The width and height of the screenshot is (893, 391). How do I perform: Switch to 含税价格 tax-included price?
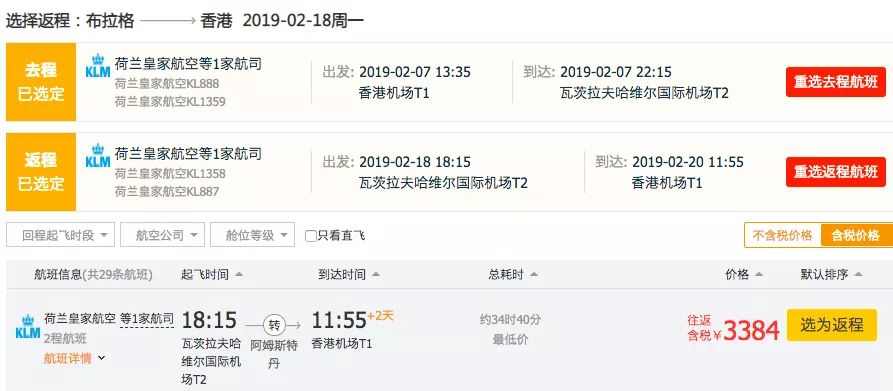click(856, 235)
